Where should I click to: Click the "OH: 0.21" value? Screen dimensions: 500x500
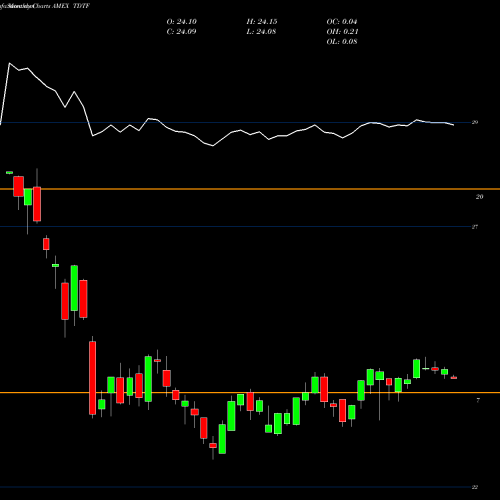coord(342,32)
